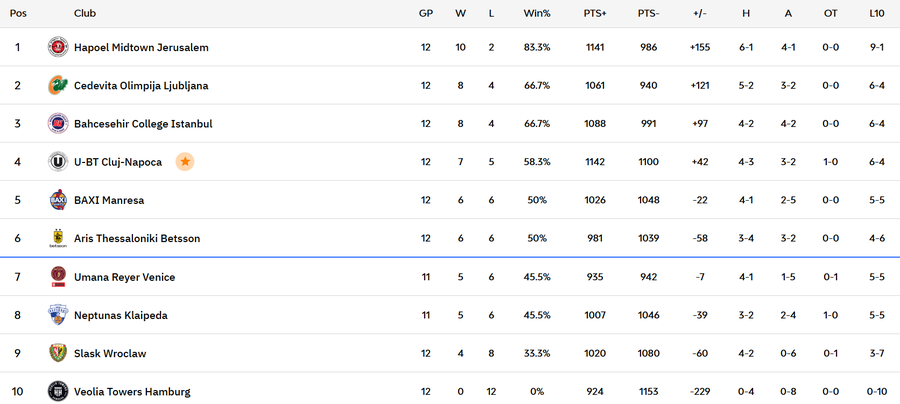Click the Aris Thessaloniki Betsson logo
This screenshot has height=404, width=900.
(x=58, y=238)
